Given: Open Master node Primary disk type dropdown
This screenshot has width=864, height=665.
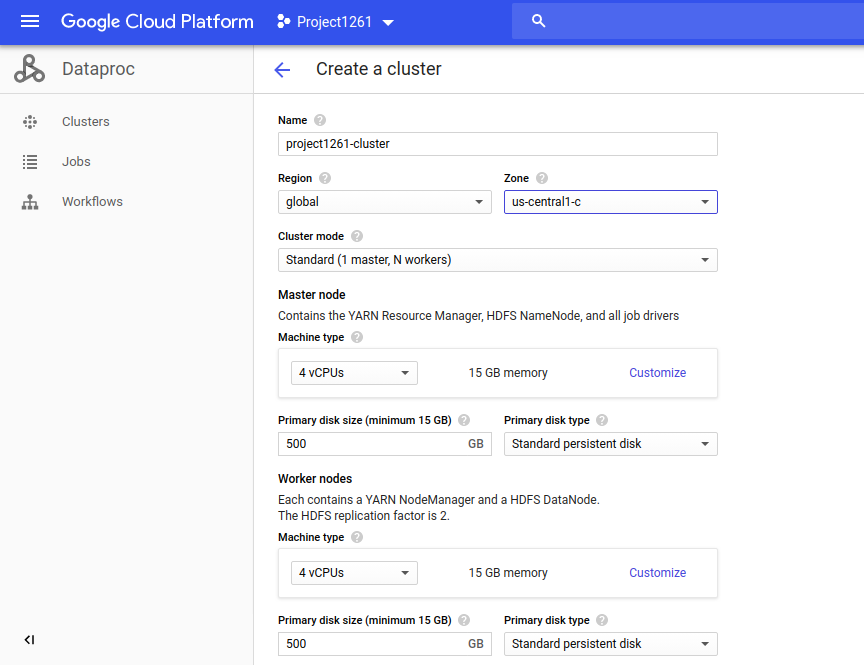Looking at the screenshot, I should (x=611, y=444).
